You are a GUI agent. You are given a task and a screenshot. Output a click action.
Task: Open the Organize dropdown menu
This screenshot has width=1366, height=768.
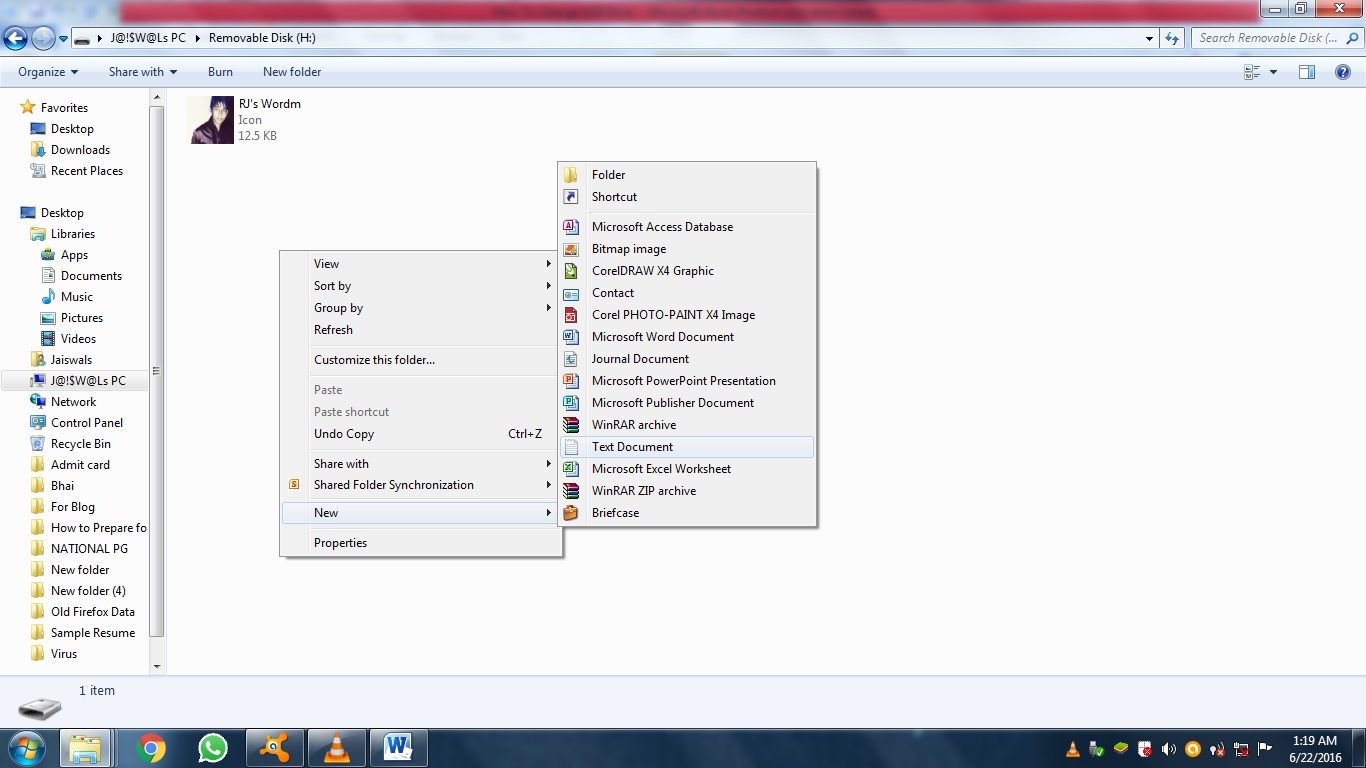pyautogui.click(x=45, y=71)
